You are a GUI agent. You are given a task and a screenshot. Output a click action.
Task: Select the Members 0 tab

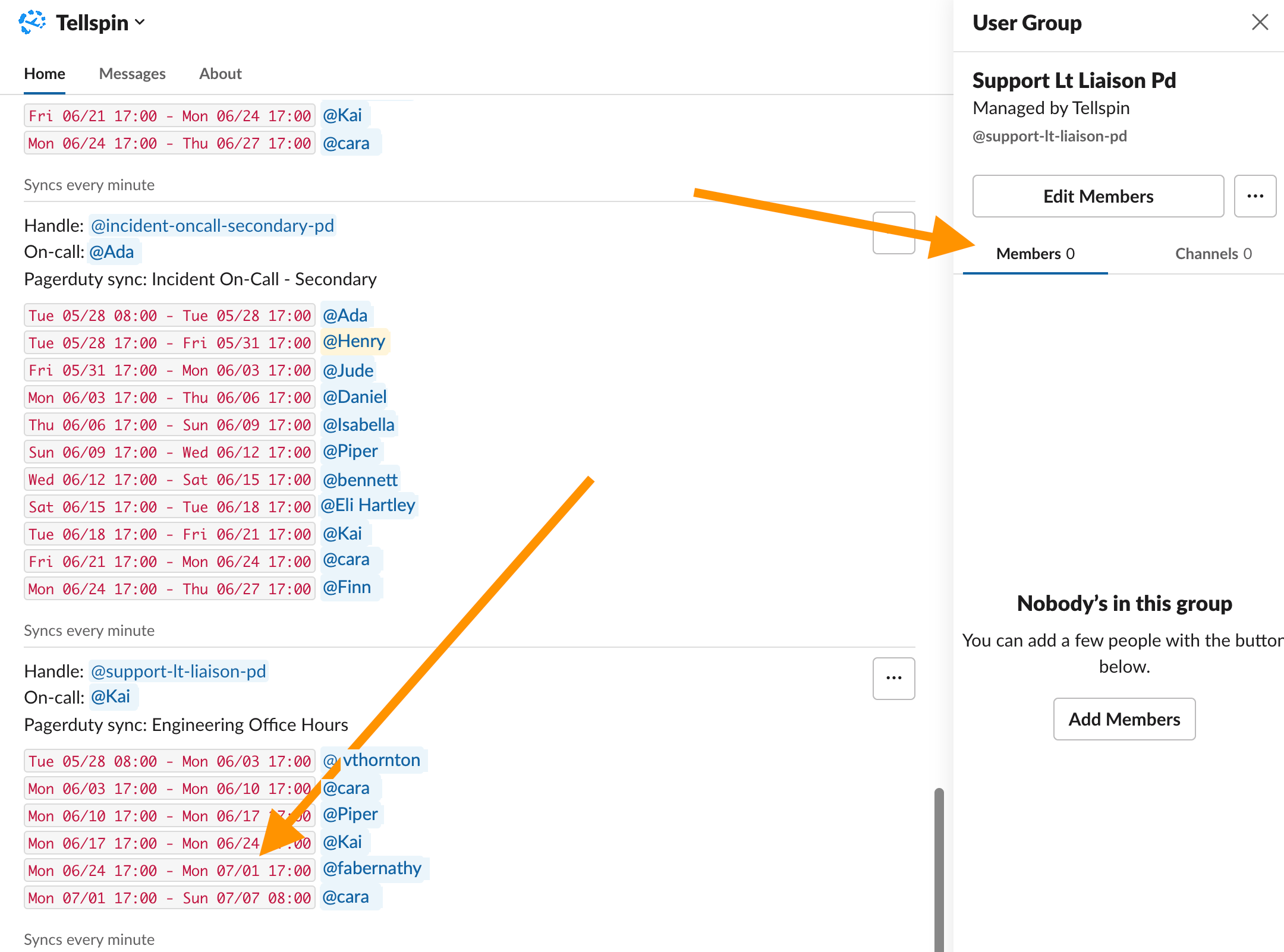click(1035, 254)
